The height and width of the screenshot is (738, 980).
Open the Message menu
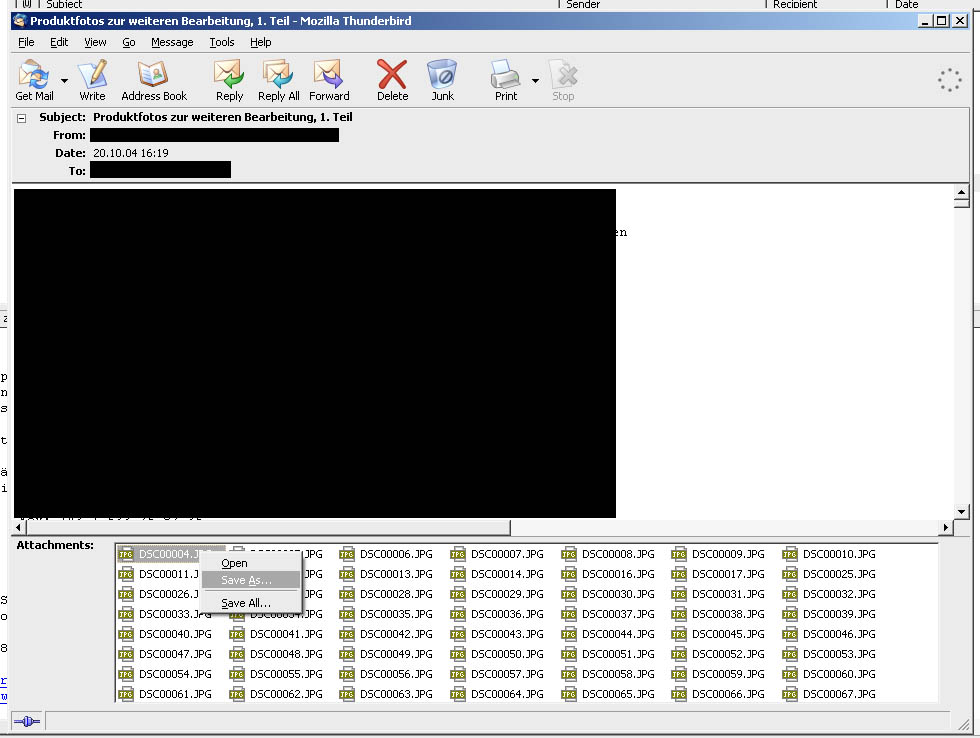(172, 42)
